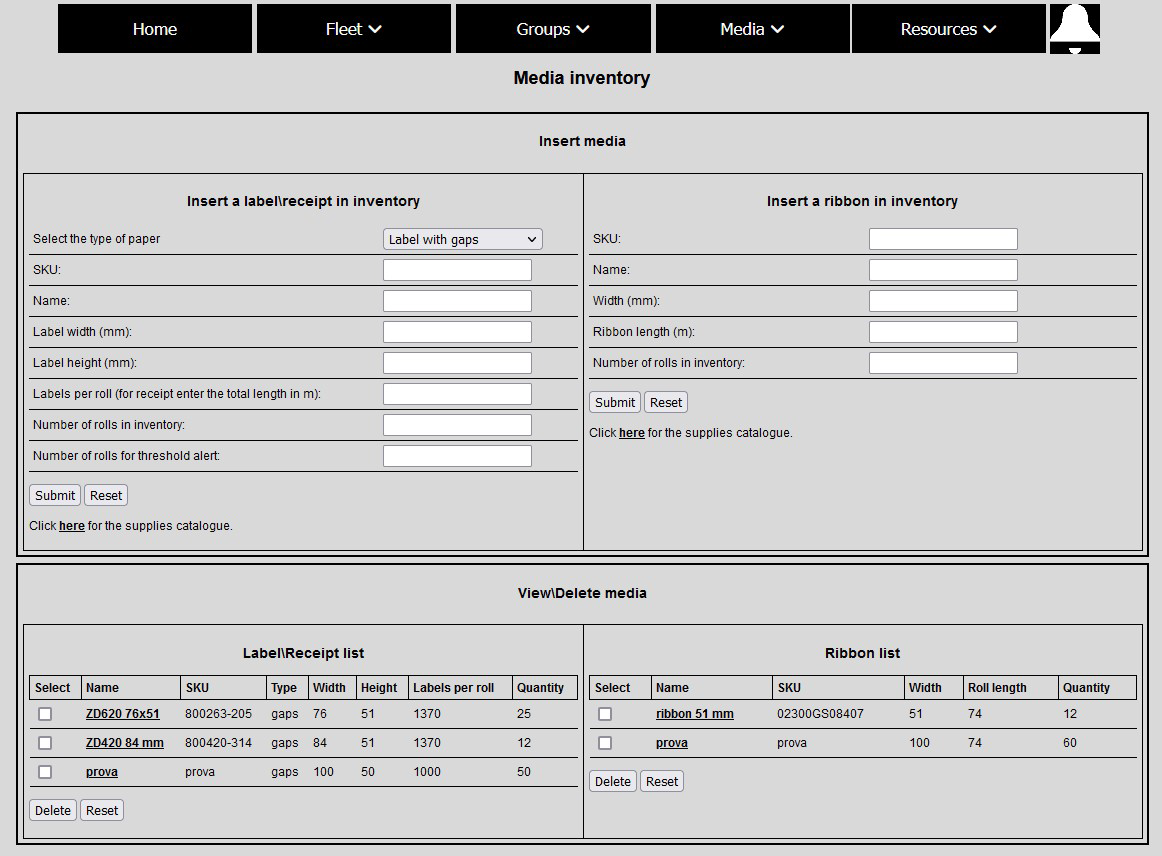
Task: Focus the label Name input field
Action: coord(457,301)
